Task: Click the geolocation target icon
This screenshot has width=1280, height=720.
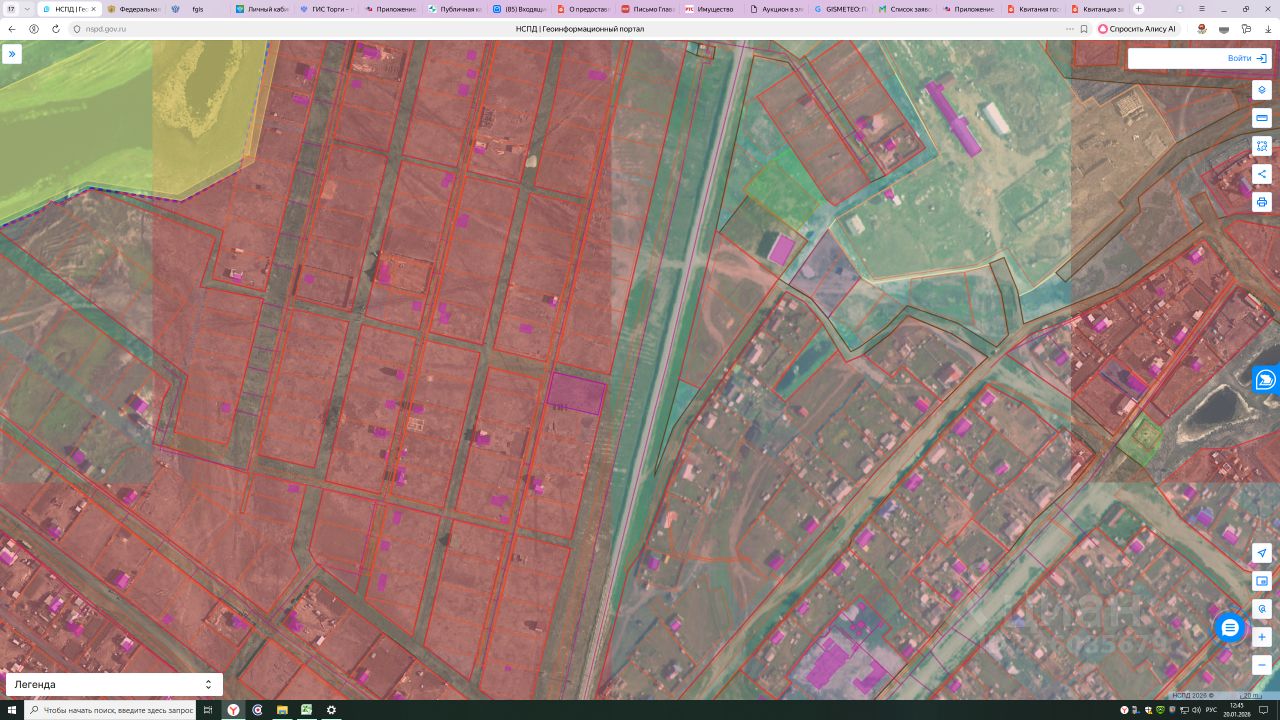Action: [1262, 609]
